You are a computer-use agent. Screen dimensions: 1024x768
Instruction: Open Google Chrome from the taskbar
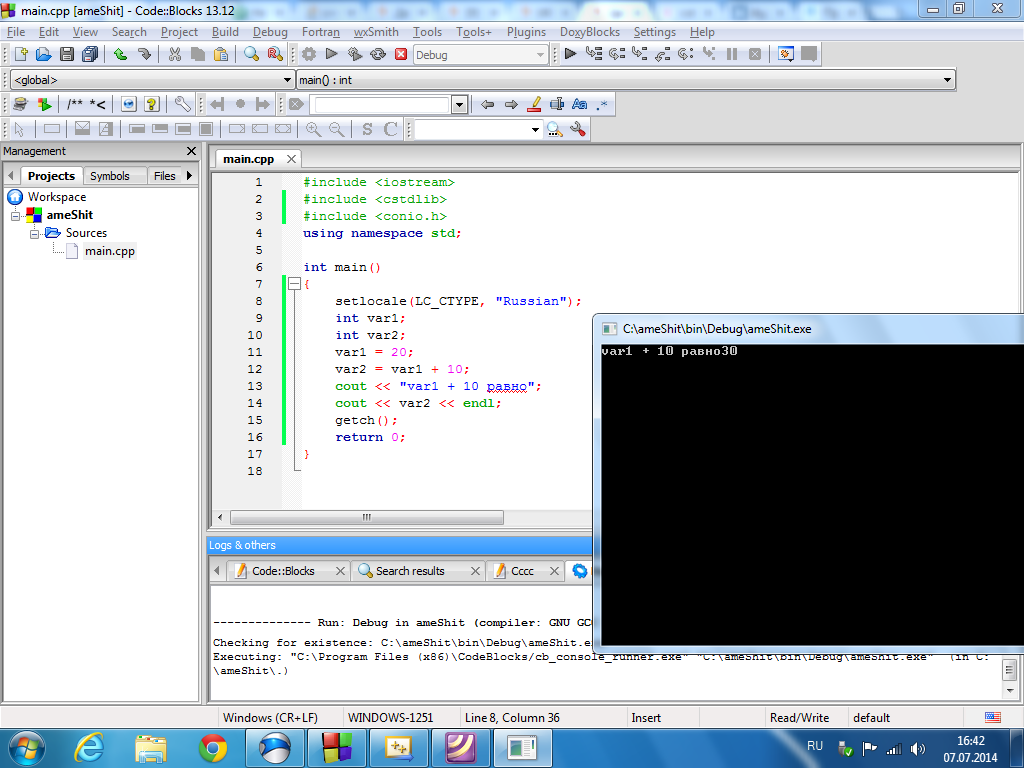pyautogui.click(x=212, y=746)
